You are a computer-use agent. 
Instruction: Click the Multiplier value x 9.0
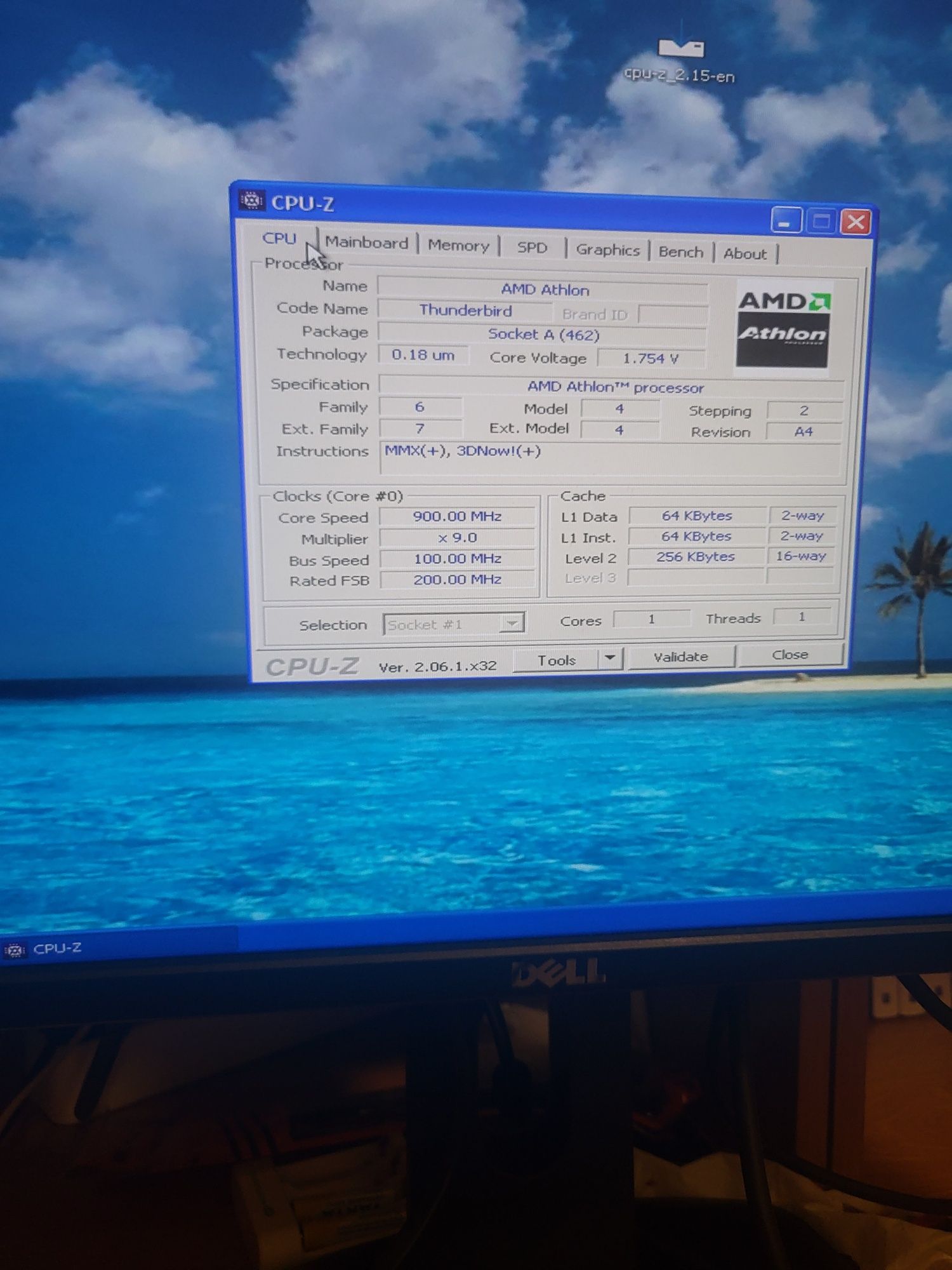[458, 537]
